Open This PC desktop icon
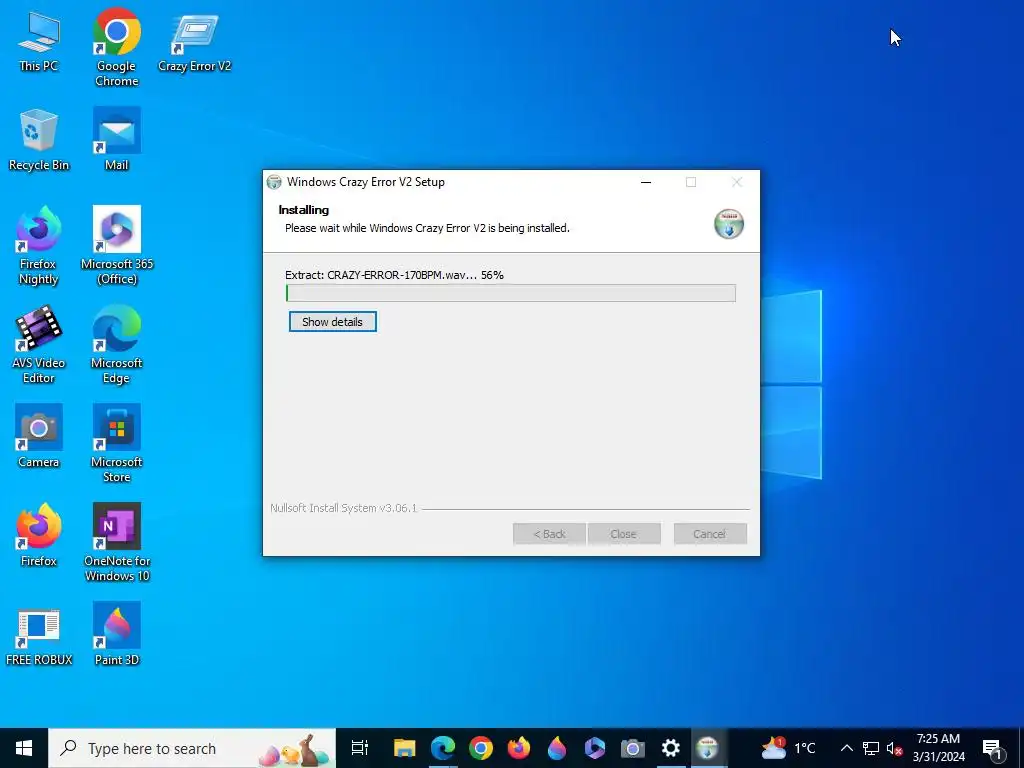The image size is (1024, 768). click(39, 42)
